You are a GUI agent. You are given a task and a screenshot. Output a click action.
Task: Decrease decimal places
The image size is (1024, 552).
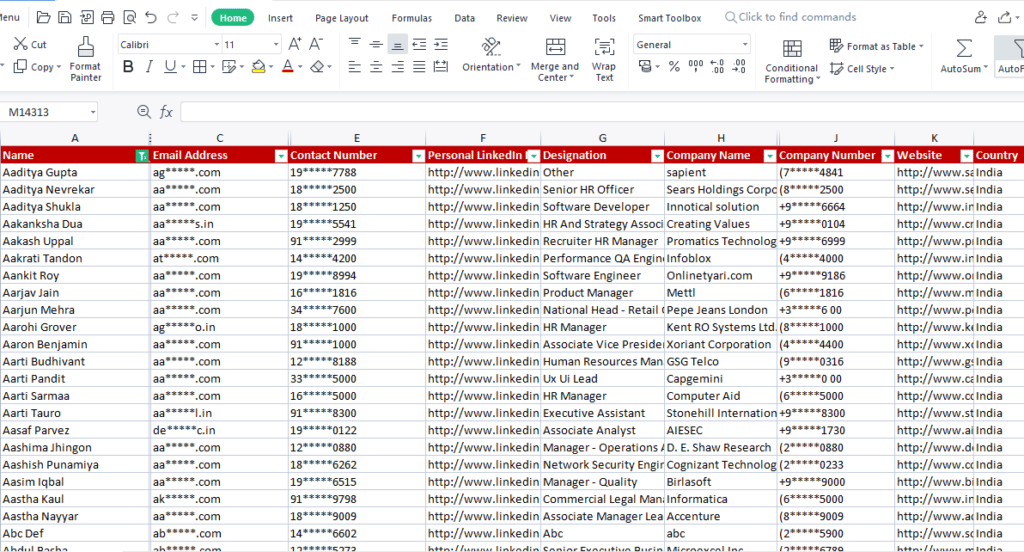tap(739, 67)
